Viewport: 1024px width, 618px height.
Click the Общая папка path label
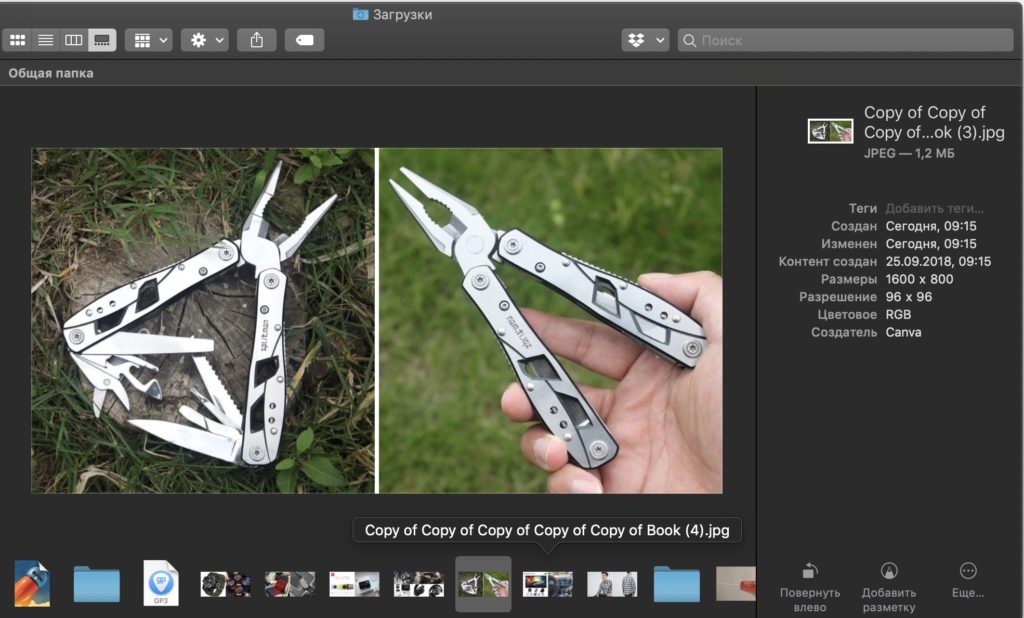click(x=51, y=73)
